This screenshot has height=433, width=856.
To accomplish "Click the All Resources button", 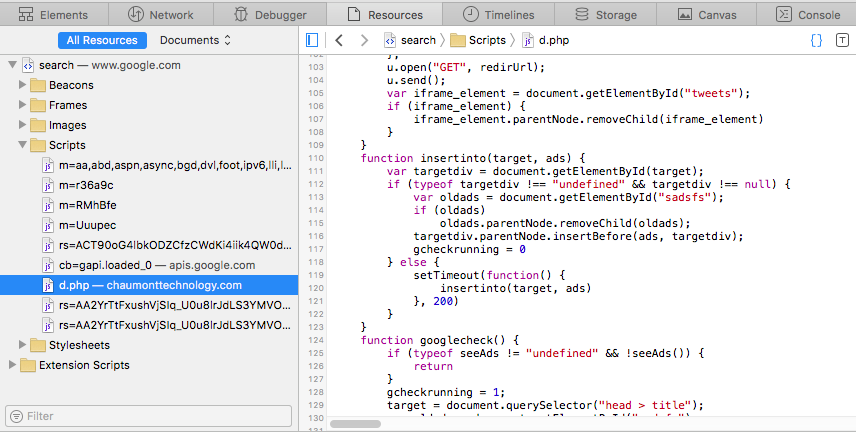I will (102, 40).
